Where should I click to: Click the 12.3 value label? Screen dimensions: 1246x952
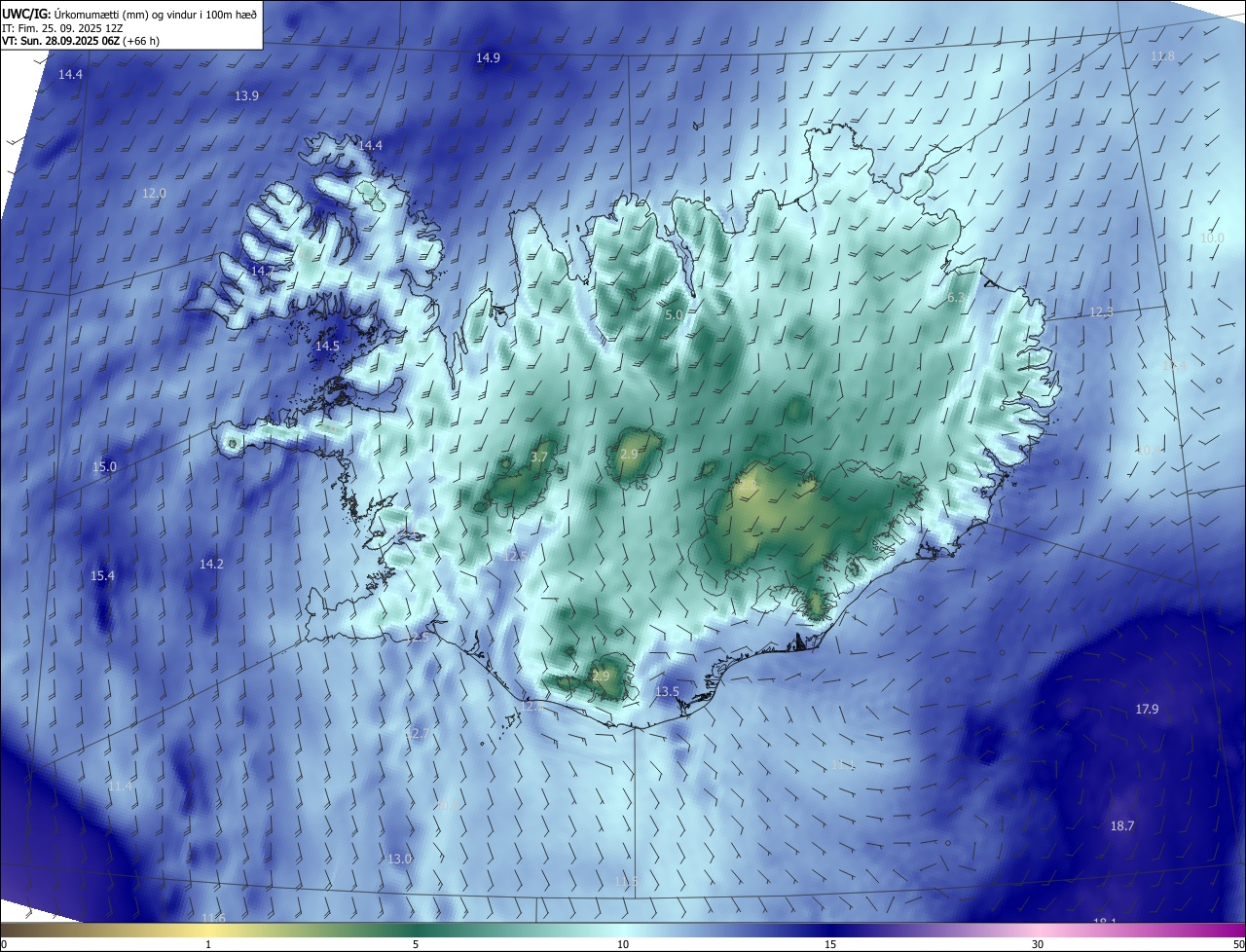coord(1100,312)
